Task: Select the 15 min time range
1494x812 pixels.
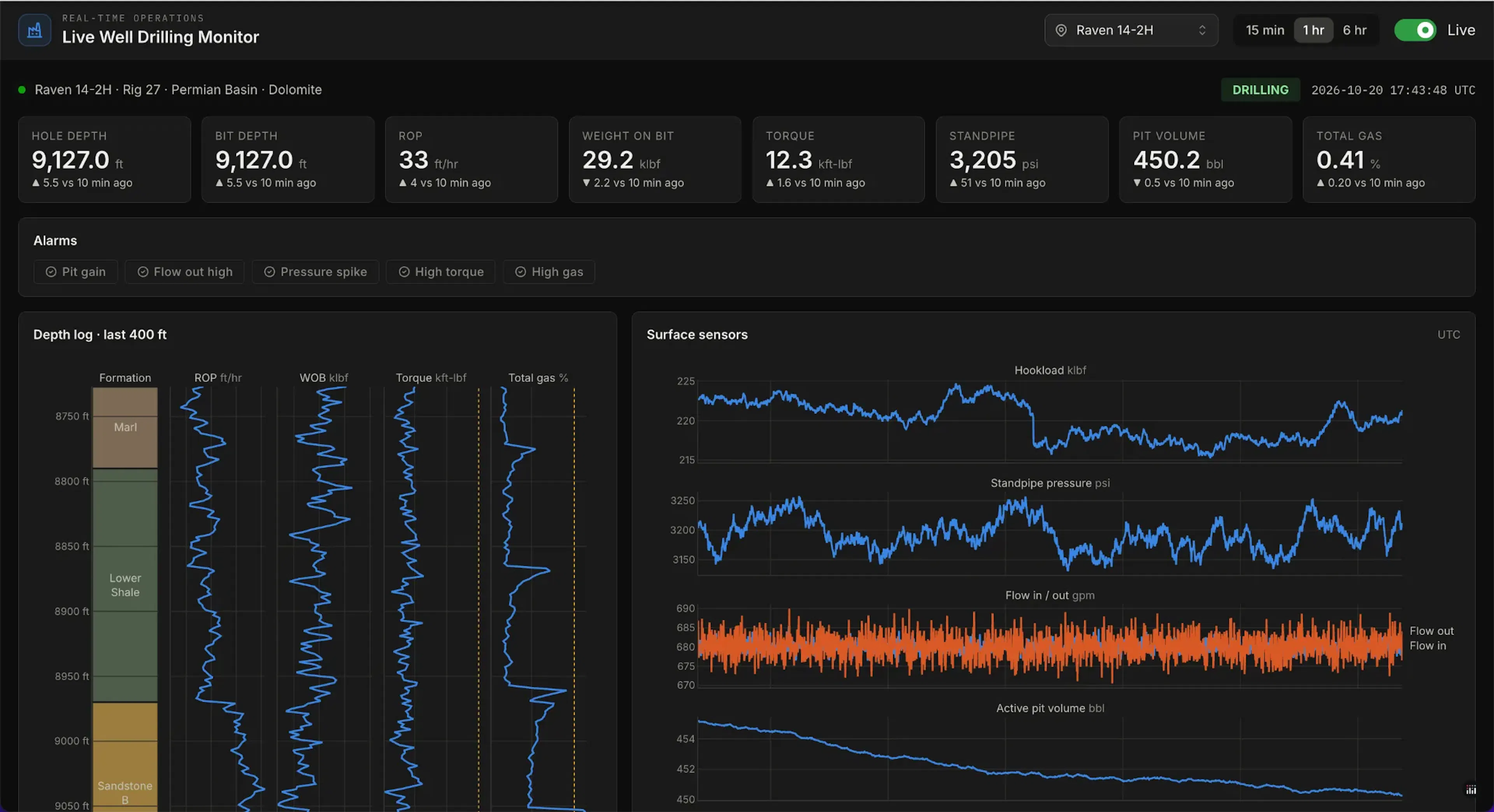Action: coord(1265,30)
